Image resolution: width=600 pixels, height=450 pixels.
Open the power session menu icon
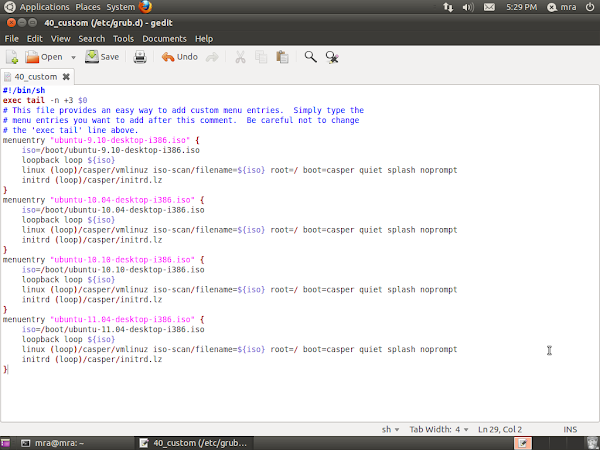pos(590,7)
